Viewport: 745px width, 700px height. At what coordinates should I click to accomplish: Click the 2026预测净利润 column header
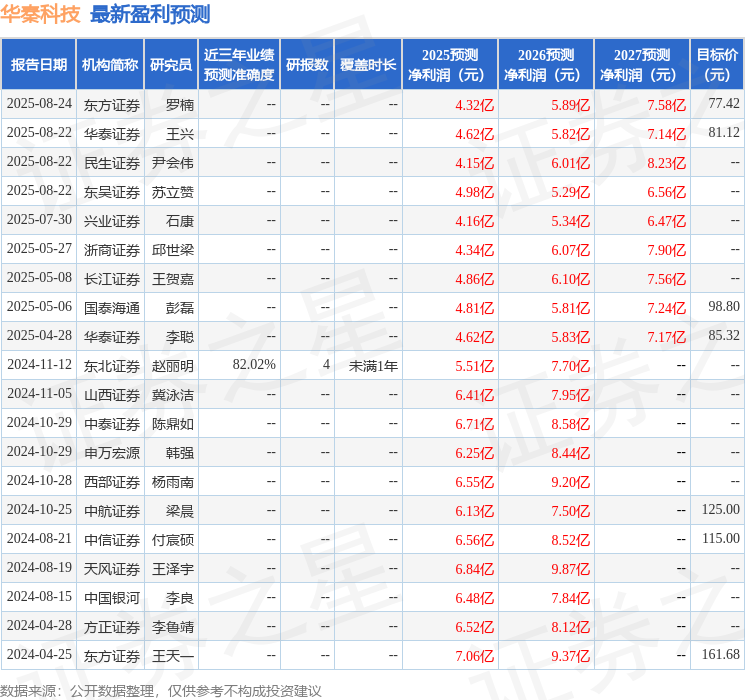(x=546, y=65)
